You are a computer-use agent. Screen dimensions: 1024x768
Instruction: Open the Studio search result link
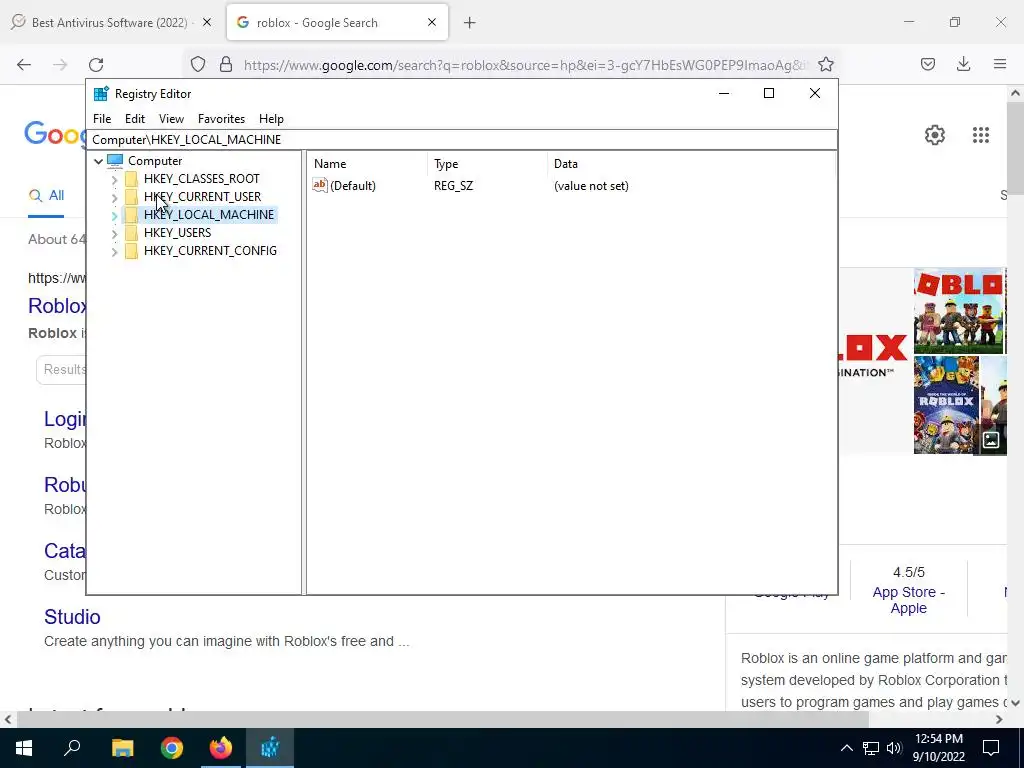click(72, 617)
